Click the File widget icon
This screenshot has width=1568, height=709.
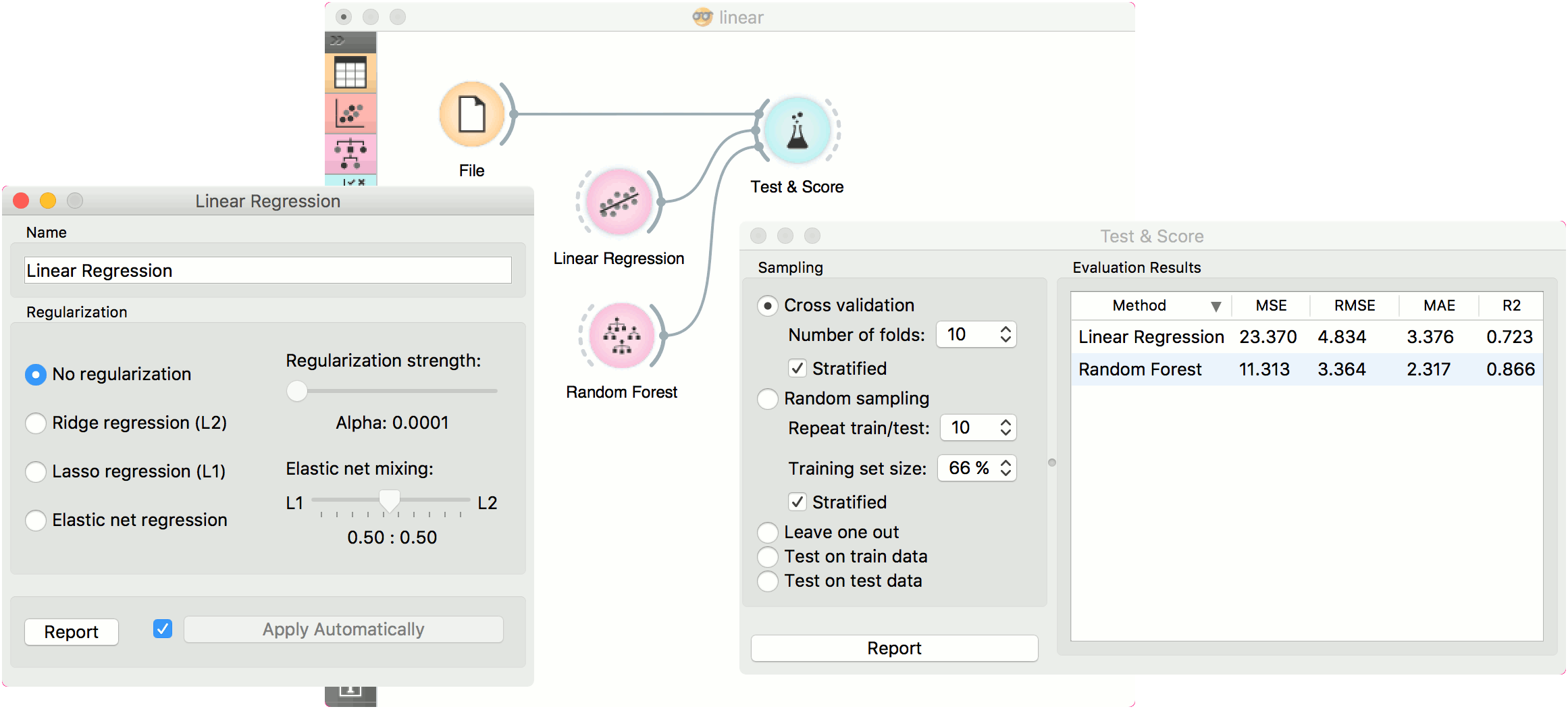pyautogui.click(x=472, y=115)
